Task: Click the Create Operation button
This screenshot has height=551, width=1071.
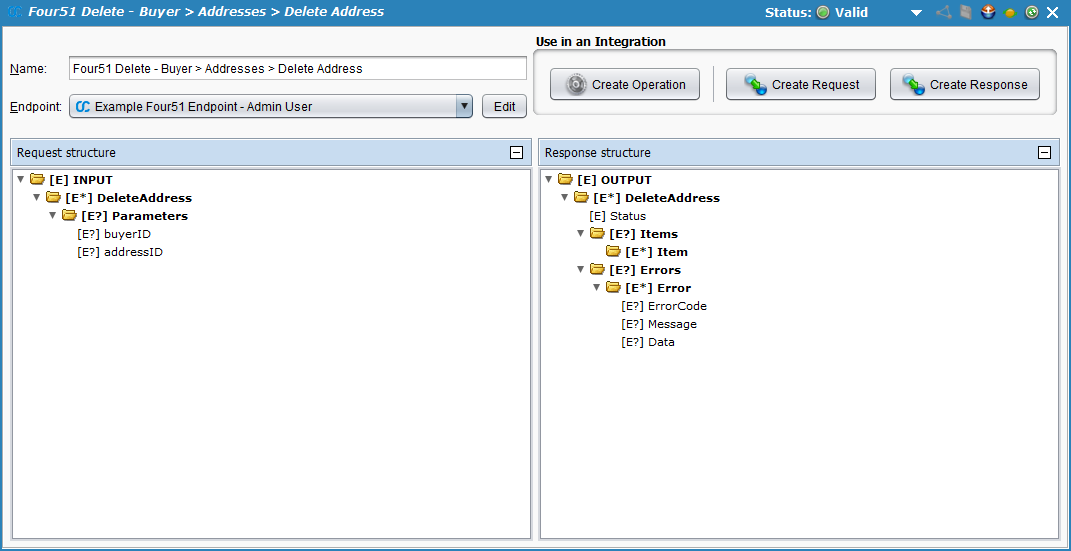Action: coord(625,85)
